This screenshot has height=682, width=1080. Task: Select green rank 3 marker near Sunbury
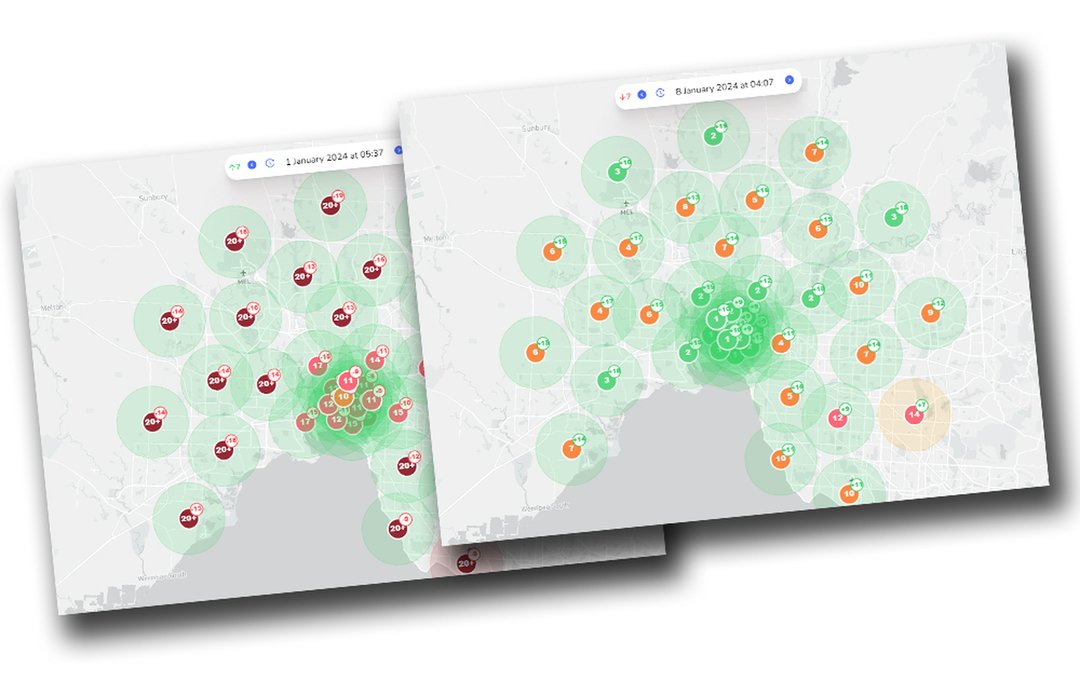coord(617,172)
